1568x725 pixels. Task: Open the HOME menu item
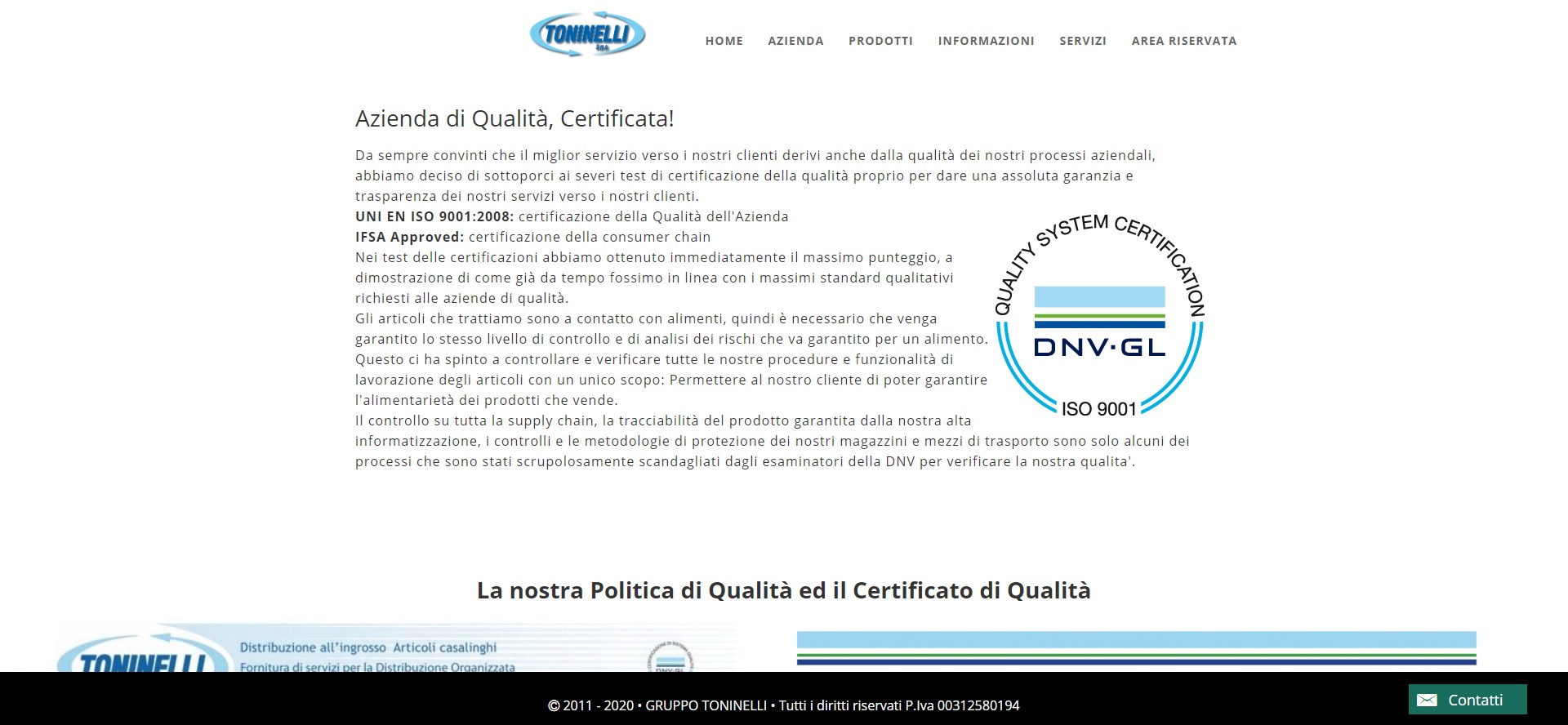click(x=724, y=41)
